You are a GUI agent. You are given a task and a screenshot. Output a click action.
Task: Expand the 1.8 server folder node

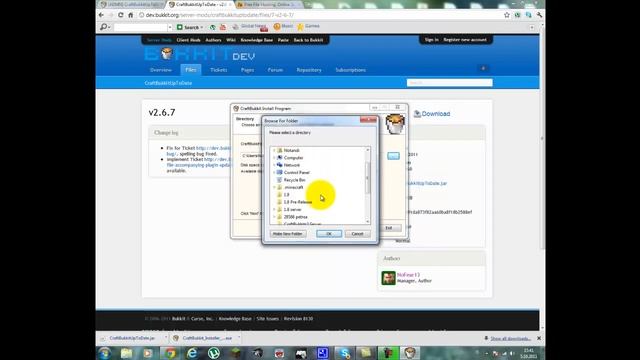(274, 209)
